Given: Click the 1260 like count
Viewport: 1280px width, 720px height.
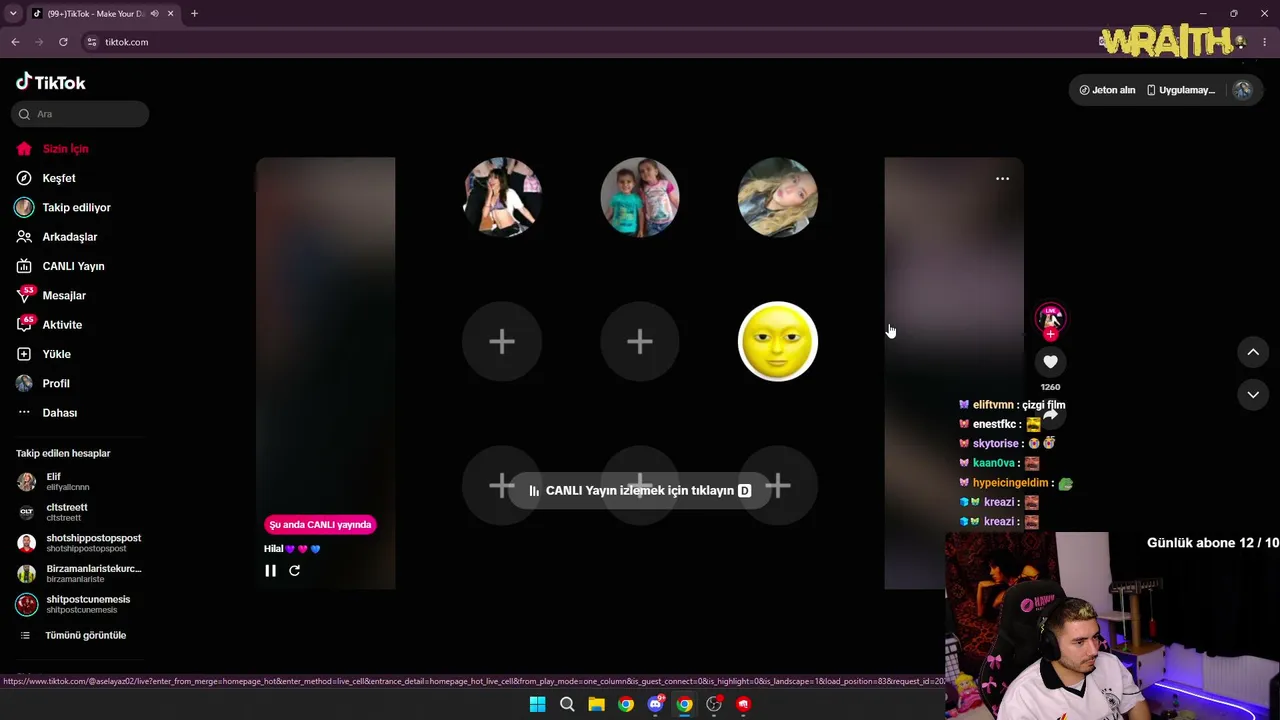Looking at the screenshot, I should (1050, 387).
